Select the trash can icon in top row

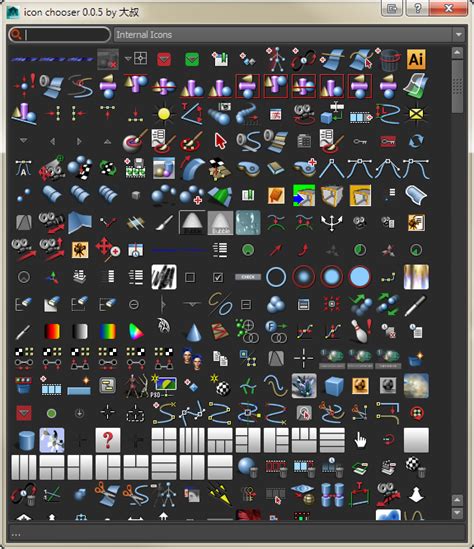(389, 60)
